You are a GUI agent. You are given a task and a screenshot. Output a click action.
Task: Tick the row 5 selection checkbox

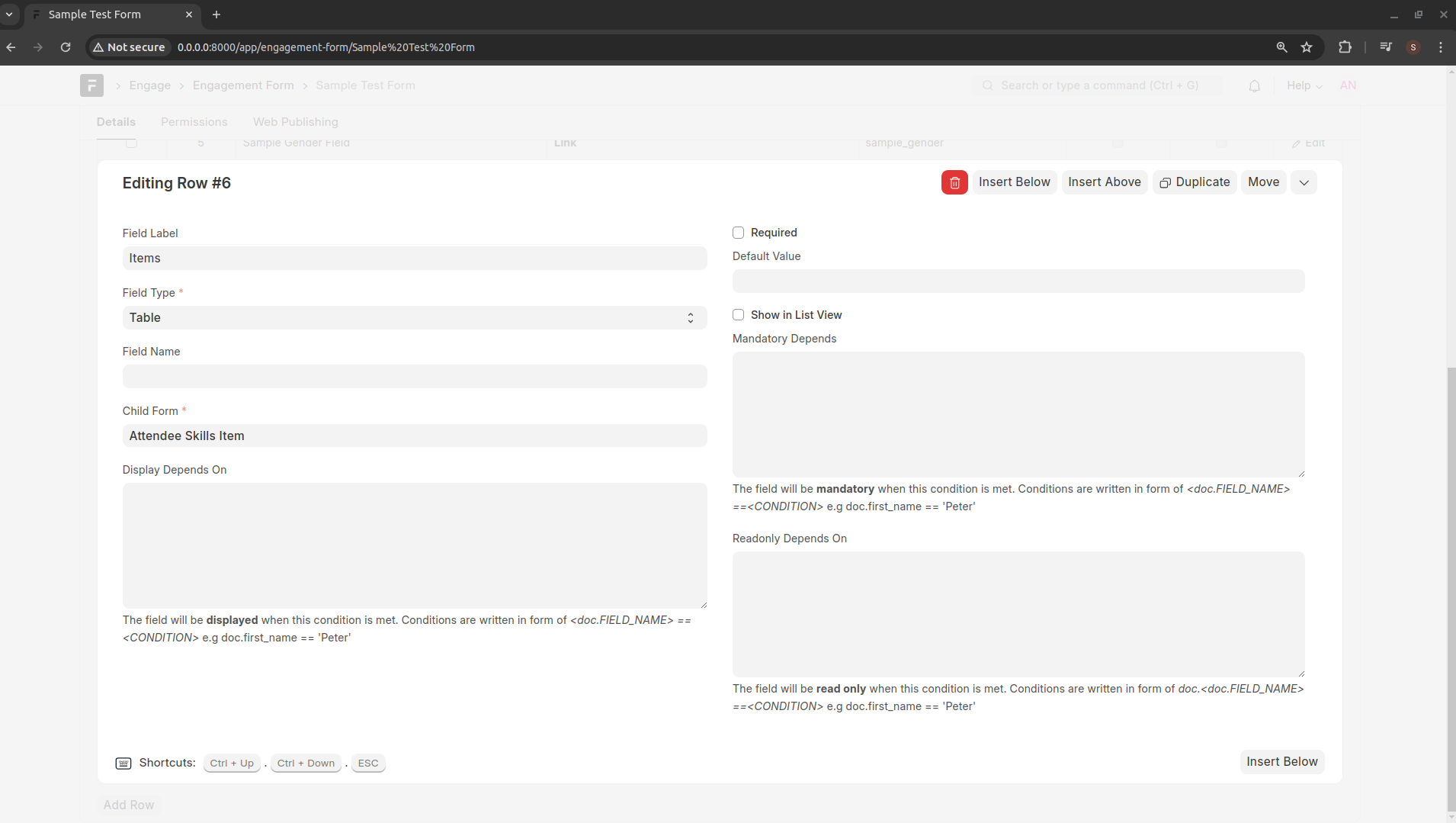point(131,143)
